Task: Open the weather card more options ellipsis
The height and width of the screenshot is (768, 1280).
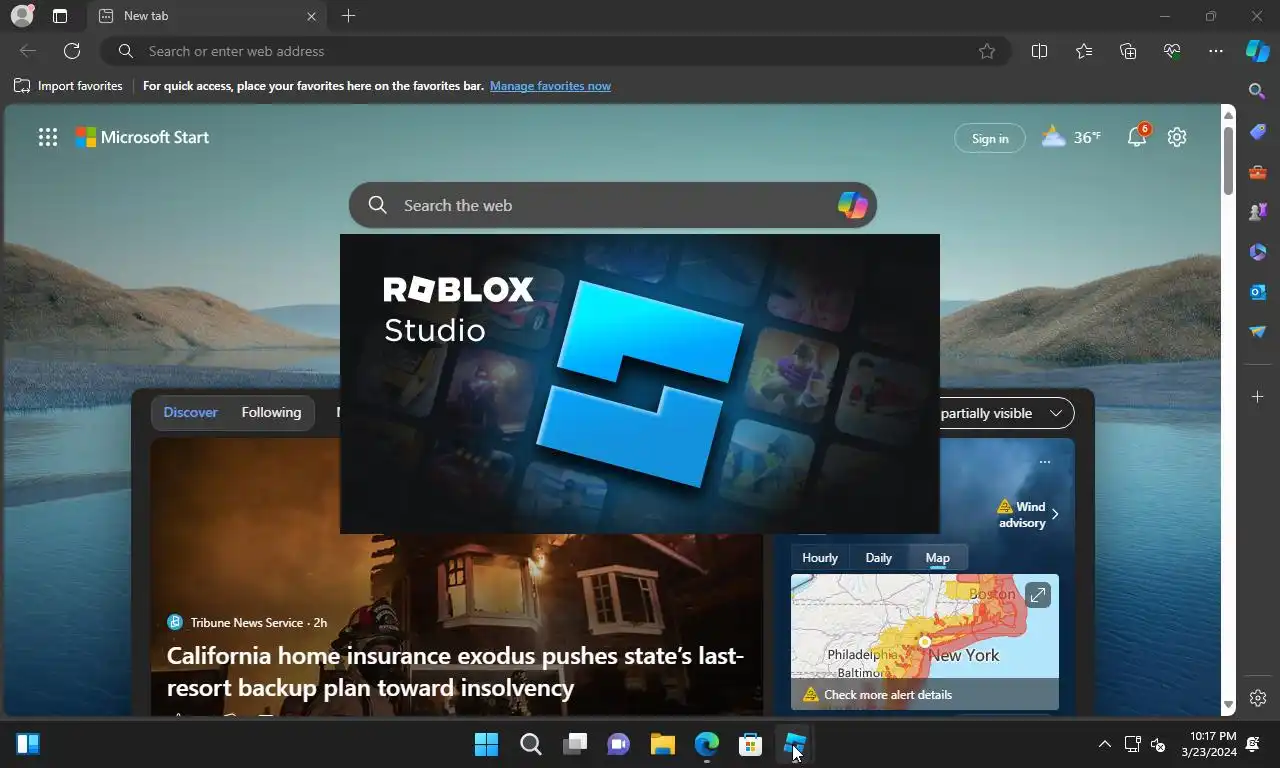Action: tap(1045, 462)
